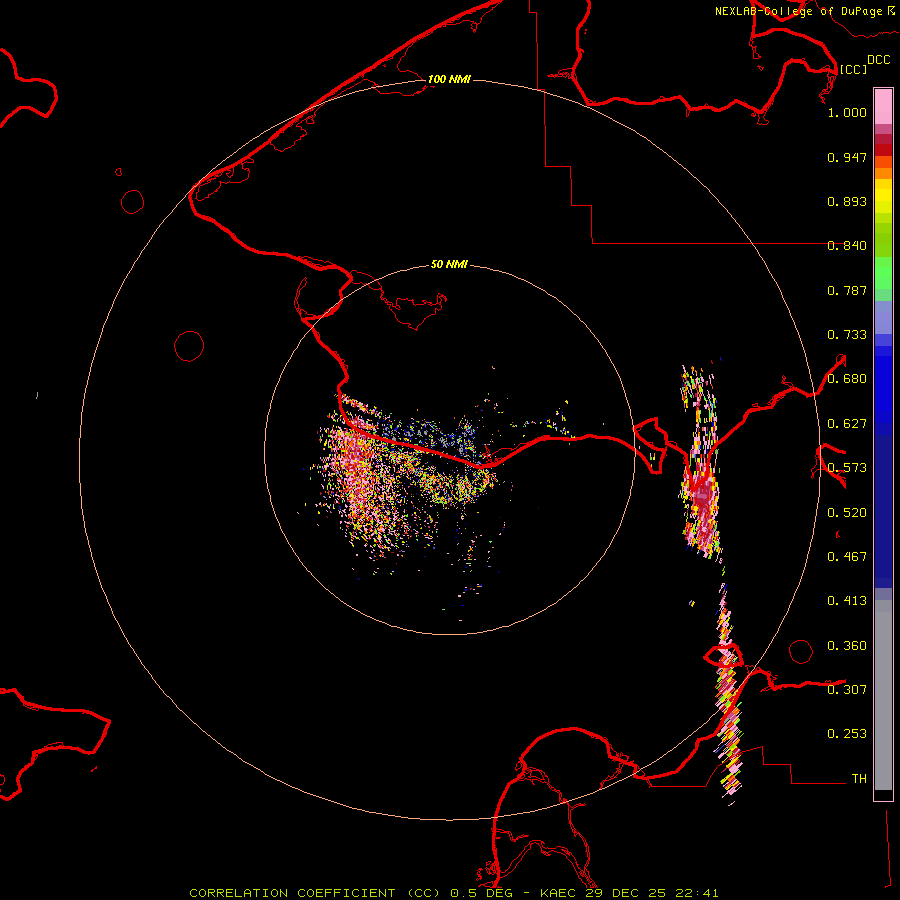This screenshot has height=900, width=900.
Task: Click the 0.787 legend value
Action: [x=847, y=290]
